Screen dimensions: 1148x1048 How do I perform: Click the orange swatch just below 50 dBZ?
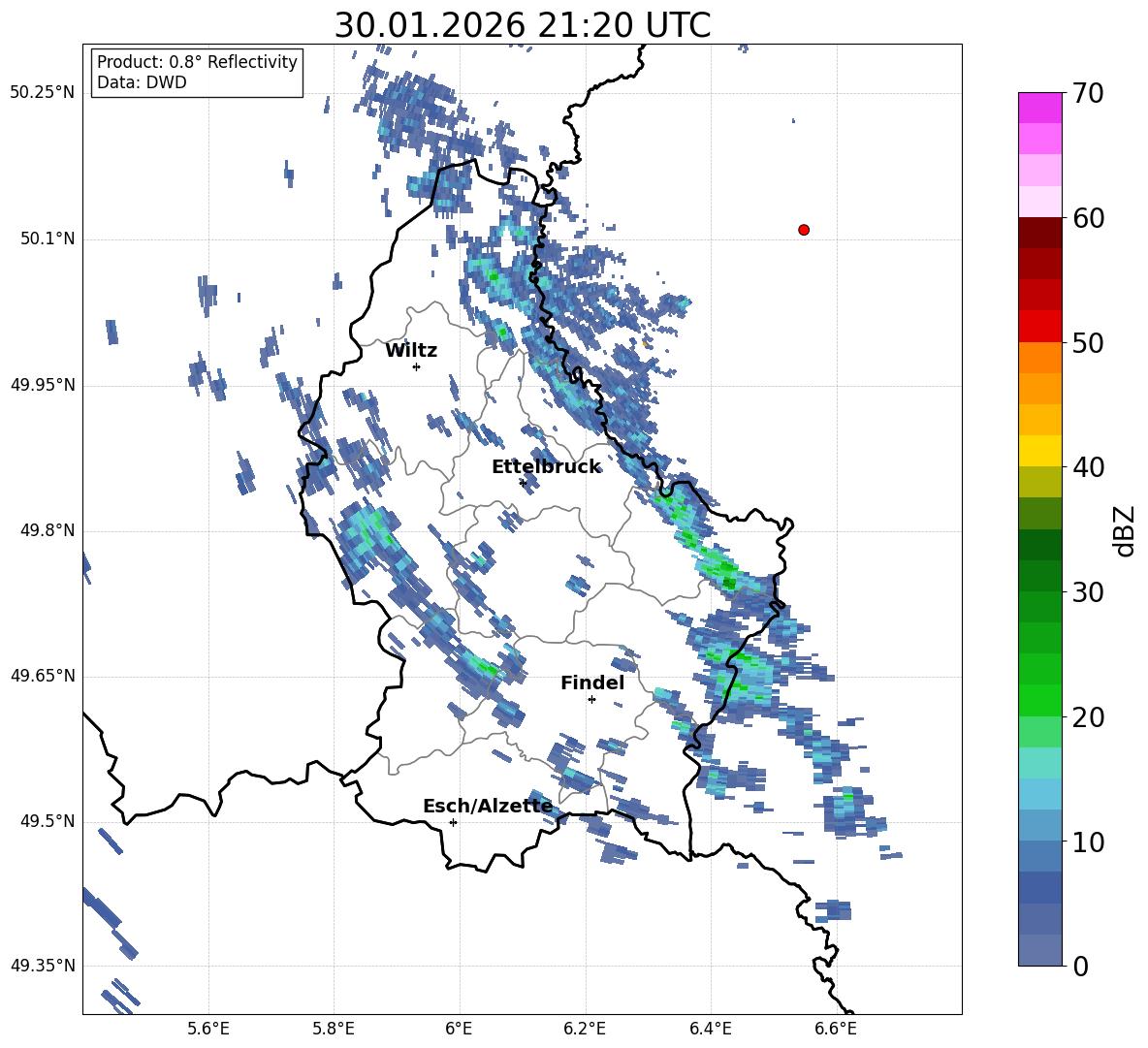click(1040, 358)
